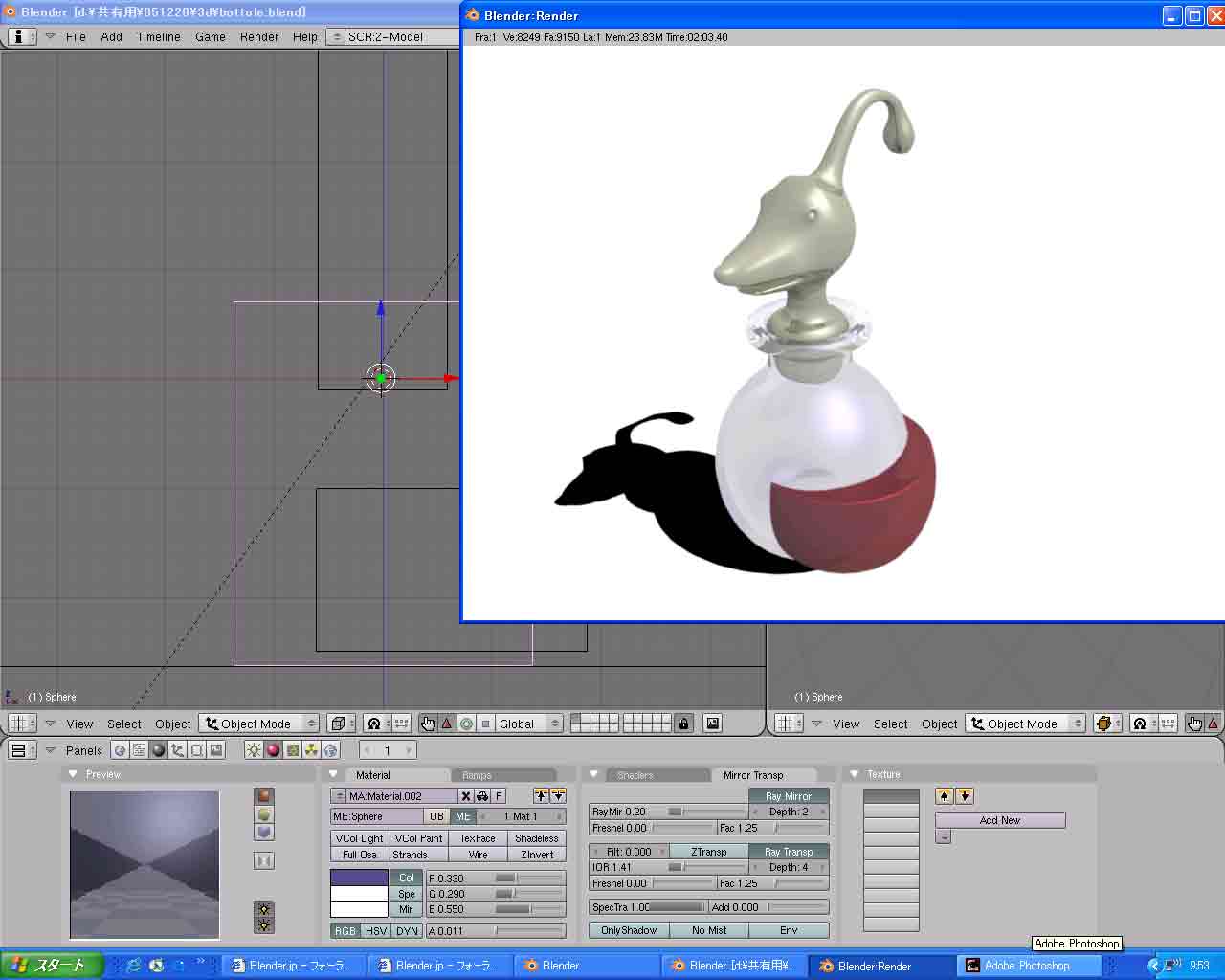
Task: Collapse the Texture panel triangle
Action: click(854, 774)
